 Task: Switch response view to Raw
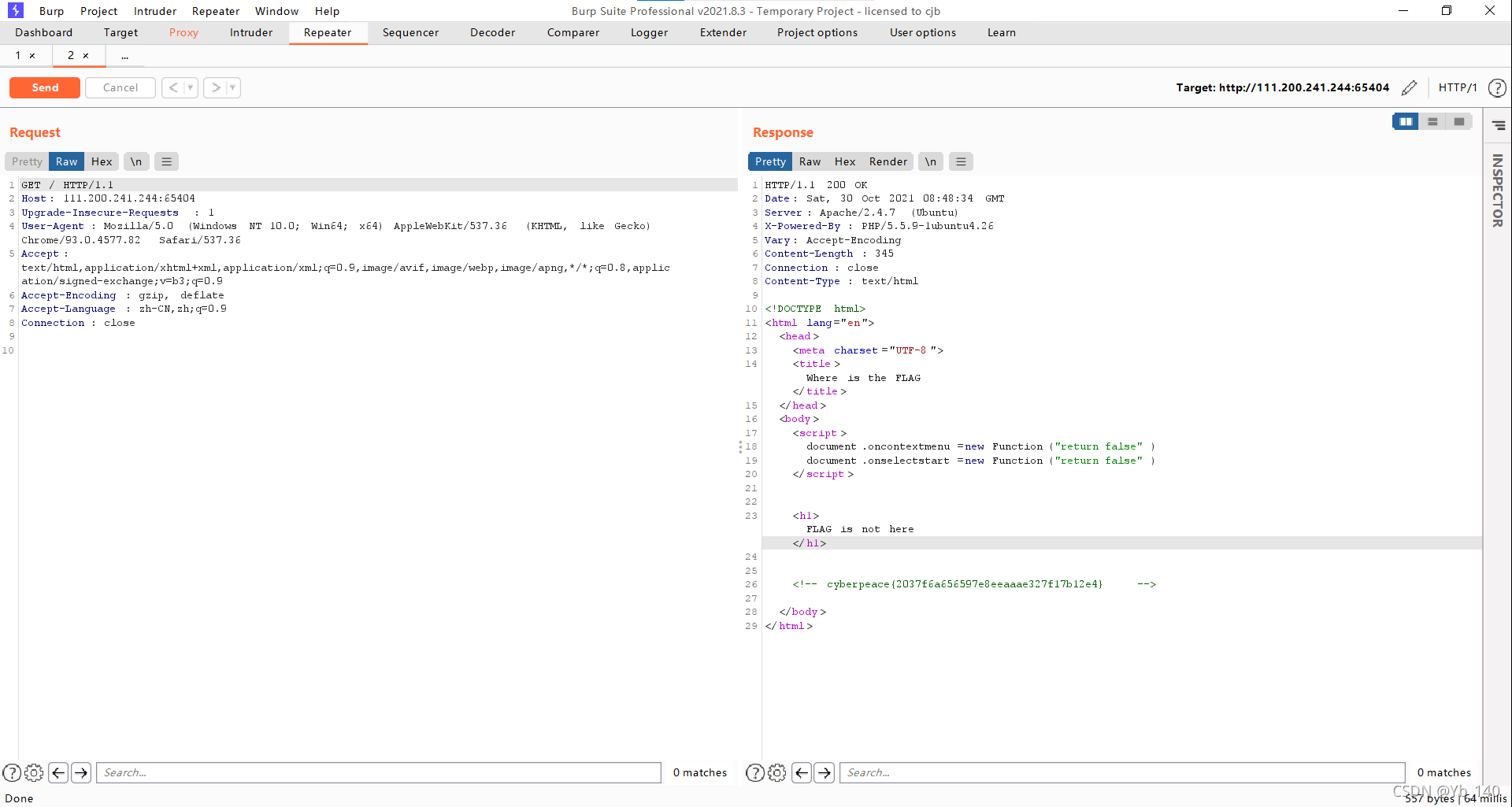coord(810,161)
